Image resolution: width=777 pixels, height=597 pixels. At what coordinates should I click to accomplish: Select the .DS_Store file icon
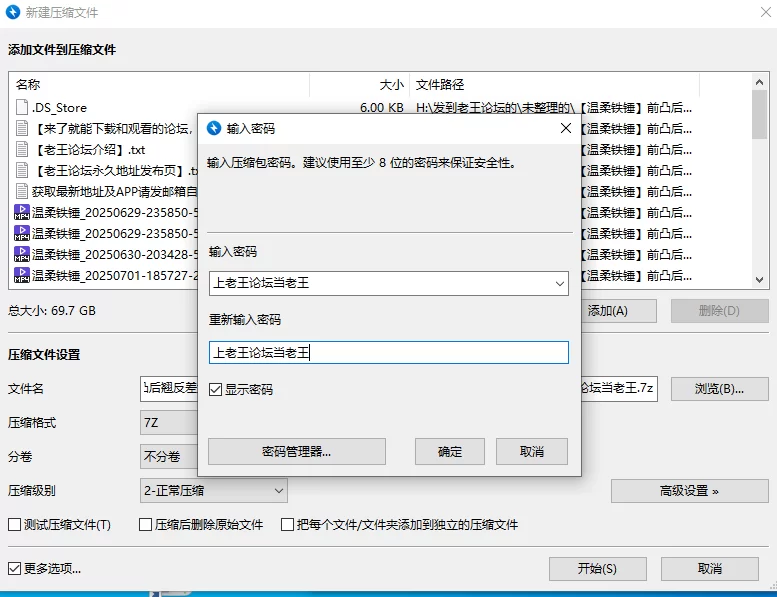(x=22, y=107)
